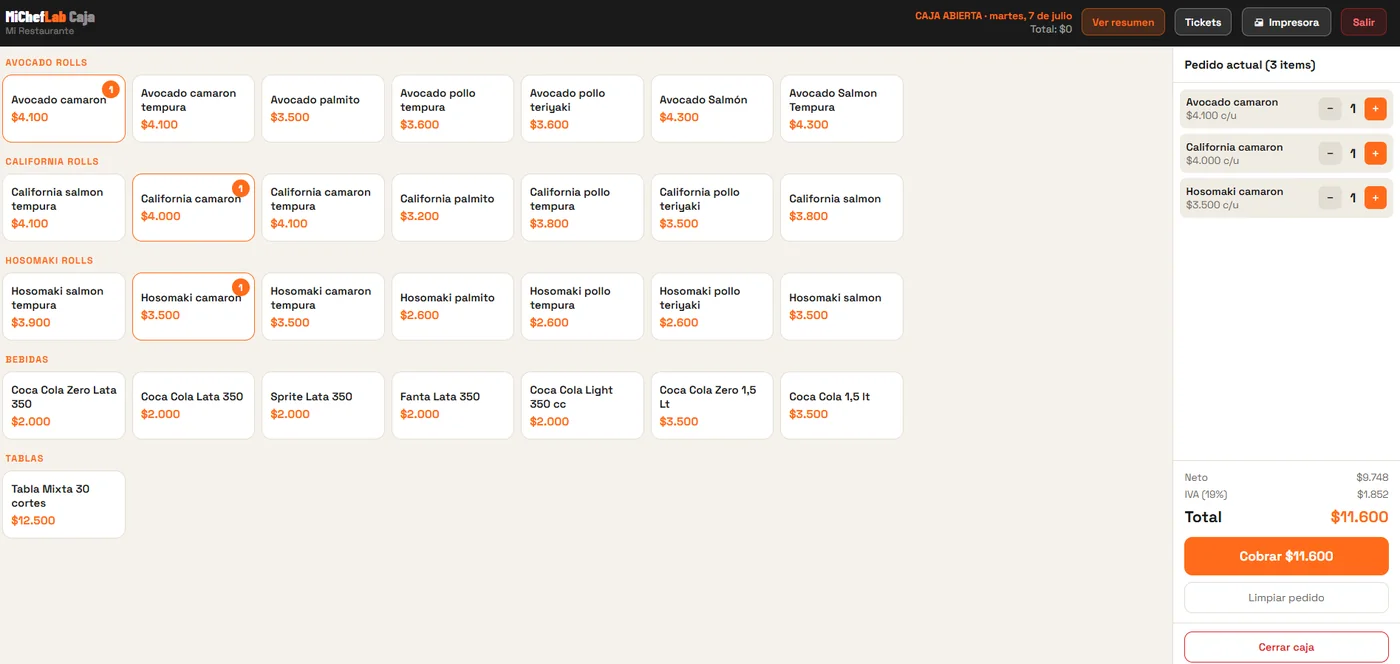Add Coca Cola Light 350 cc

(583, 406)
